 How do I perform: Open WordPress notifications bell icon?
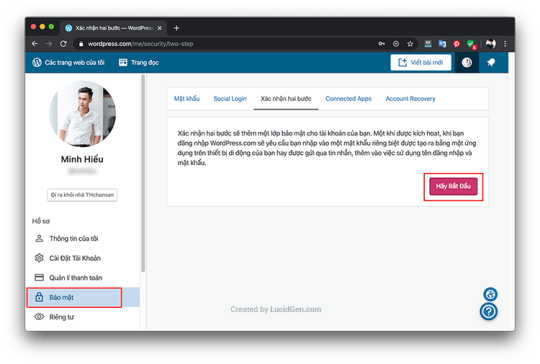point(491,62)
